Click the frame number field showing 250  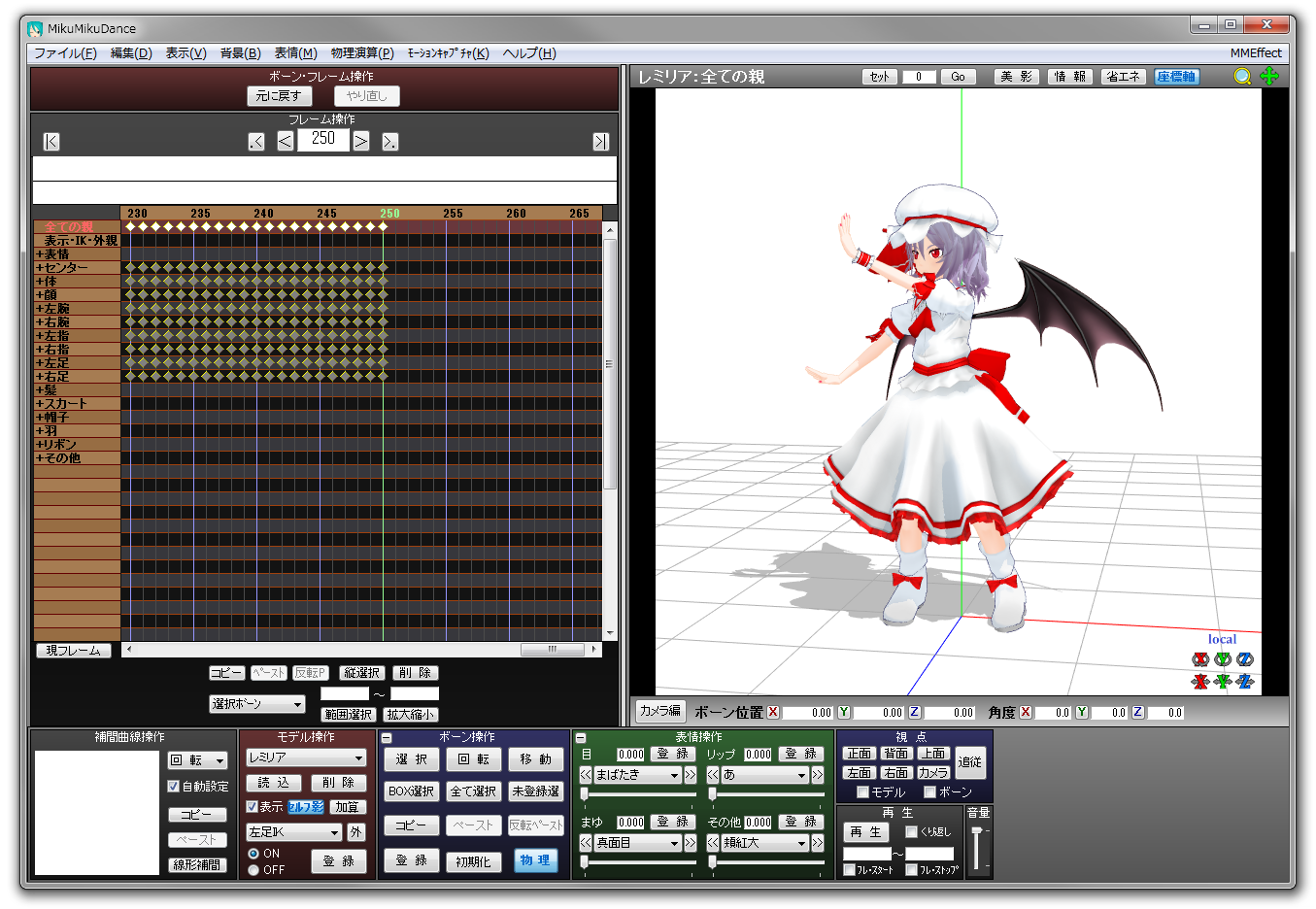pyautogui.click(x=323, y=140)
